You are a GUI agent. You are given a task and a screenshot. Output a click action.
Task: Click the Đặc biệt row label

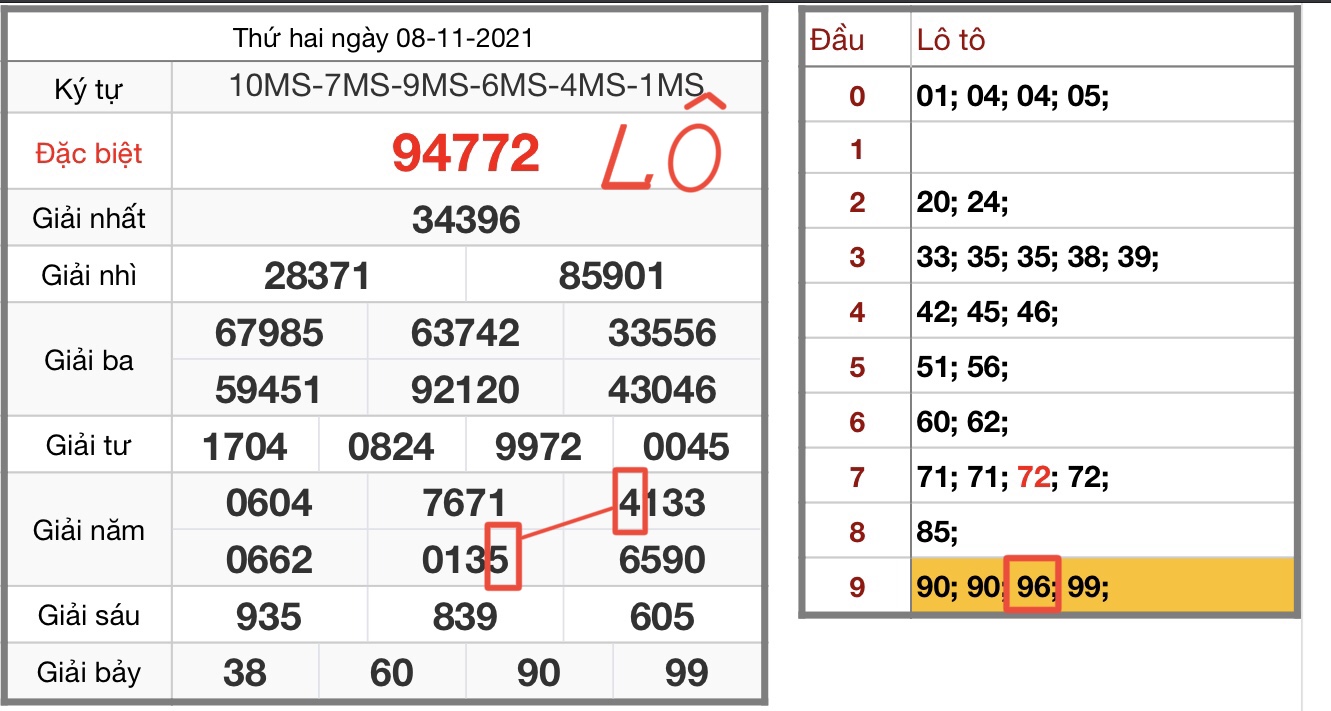tap(89, 153)
